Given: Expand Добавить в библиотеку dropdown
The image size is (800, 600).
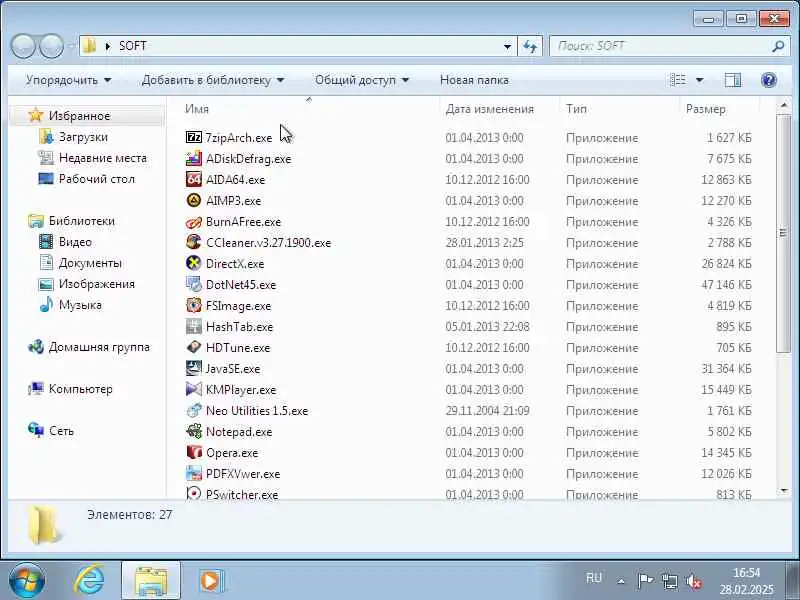Looking at the screenshot, I should (x=213, y=80).
